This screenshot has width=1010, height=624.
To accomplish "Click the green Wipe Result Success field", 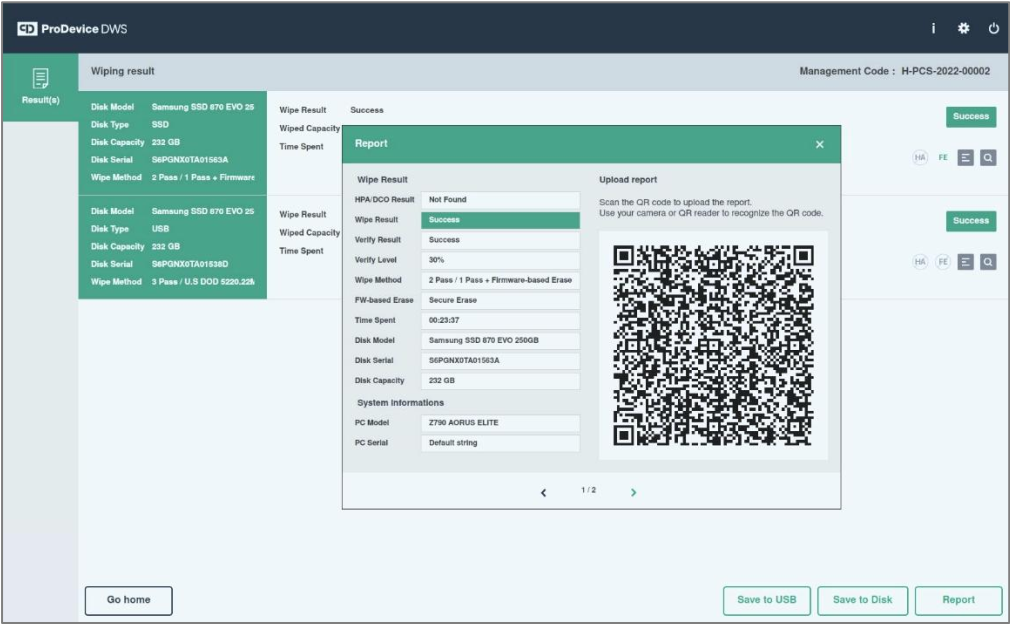I will click(x=500, y=220).
